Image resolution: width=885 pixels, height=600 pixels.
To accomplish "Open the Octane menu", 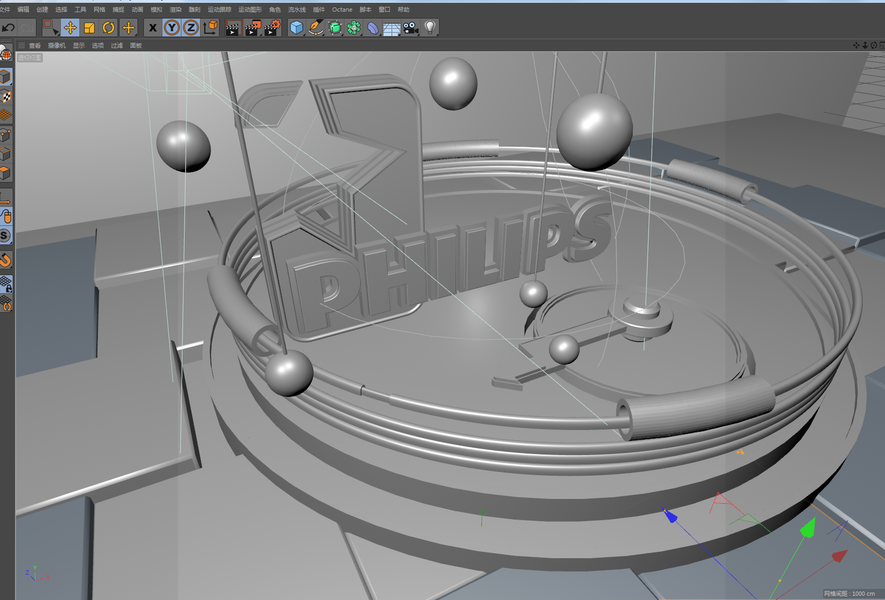I will (342, 10).
